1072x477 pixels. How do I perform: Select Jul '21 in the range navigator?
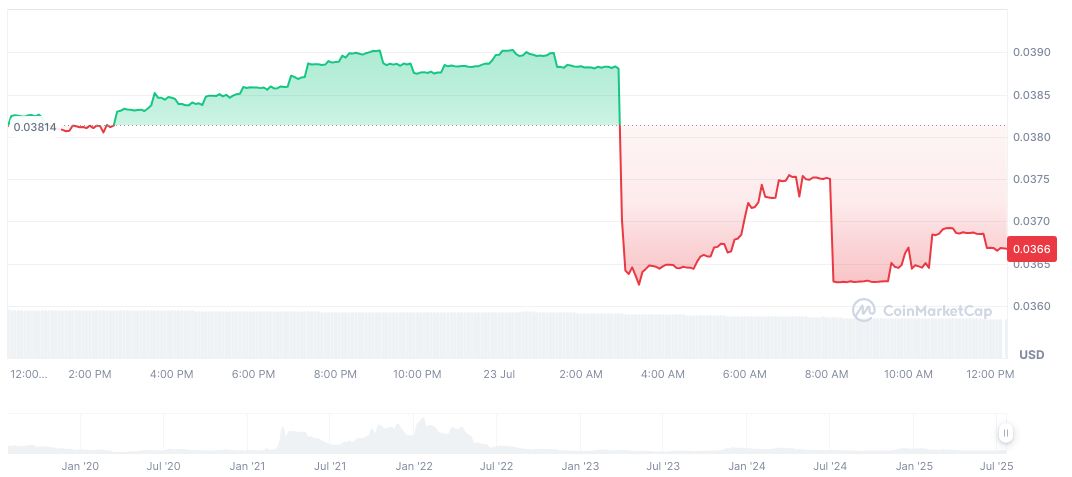(330, 466)
